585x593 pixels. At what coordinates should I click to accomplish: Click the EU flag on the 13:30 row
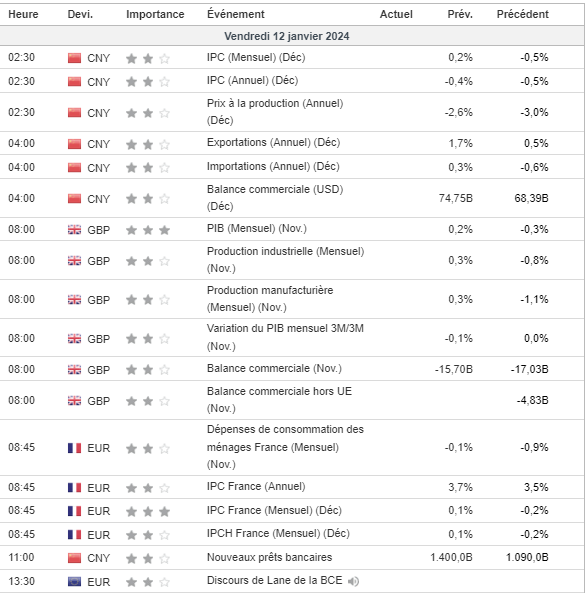point(74,582)
